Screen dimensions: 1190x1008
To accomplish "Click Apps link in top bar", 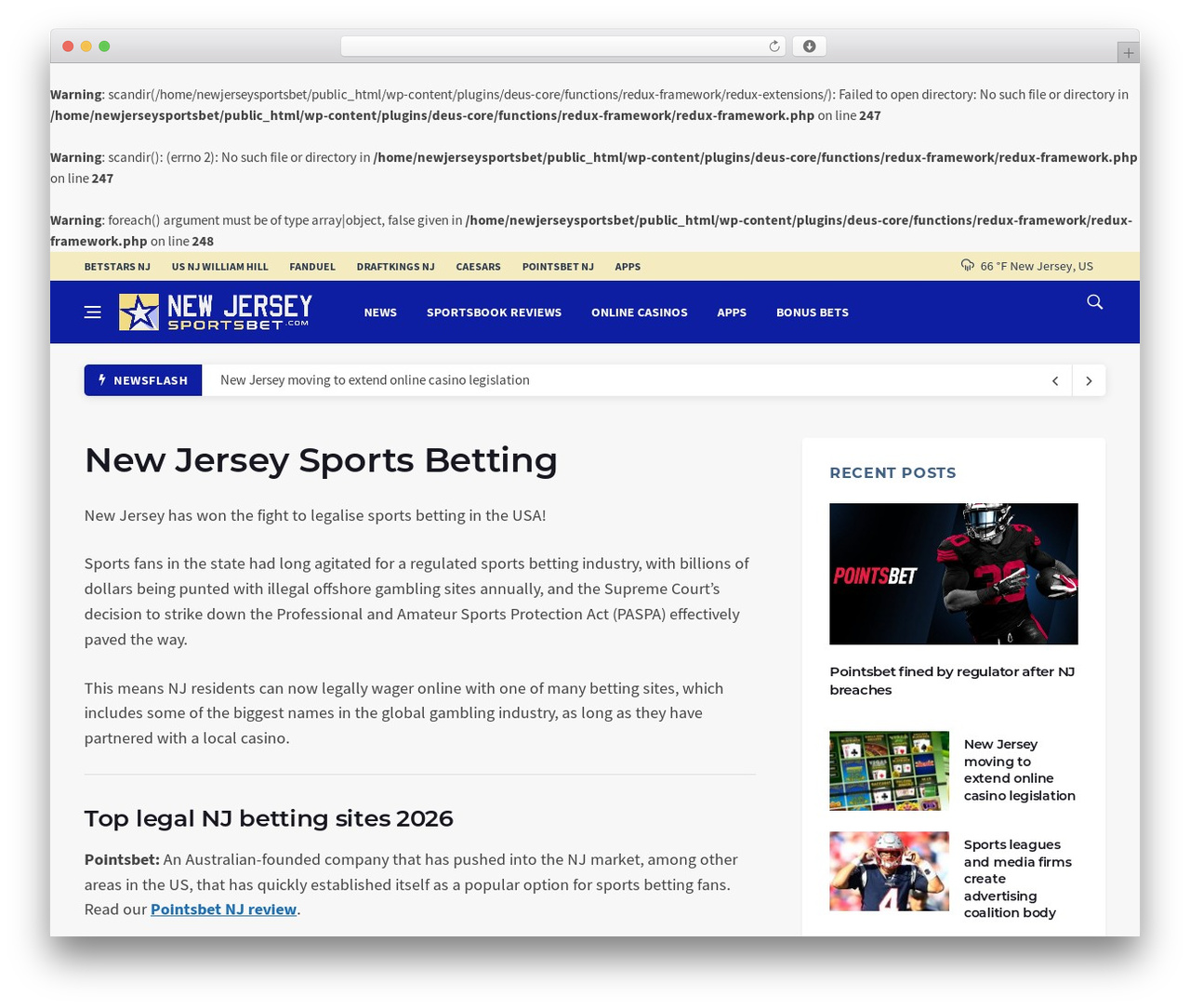I will 628,267.
